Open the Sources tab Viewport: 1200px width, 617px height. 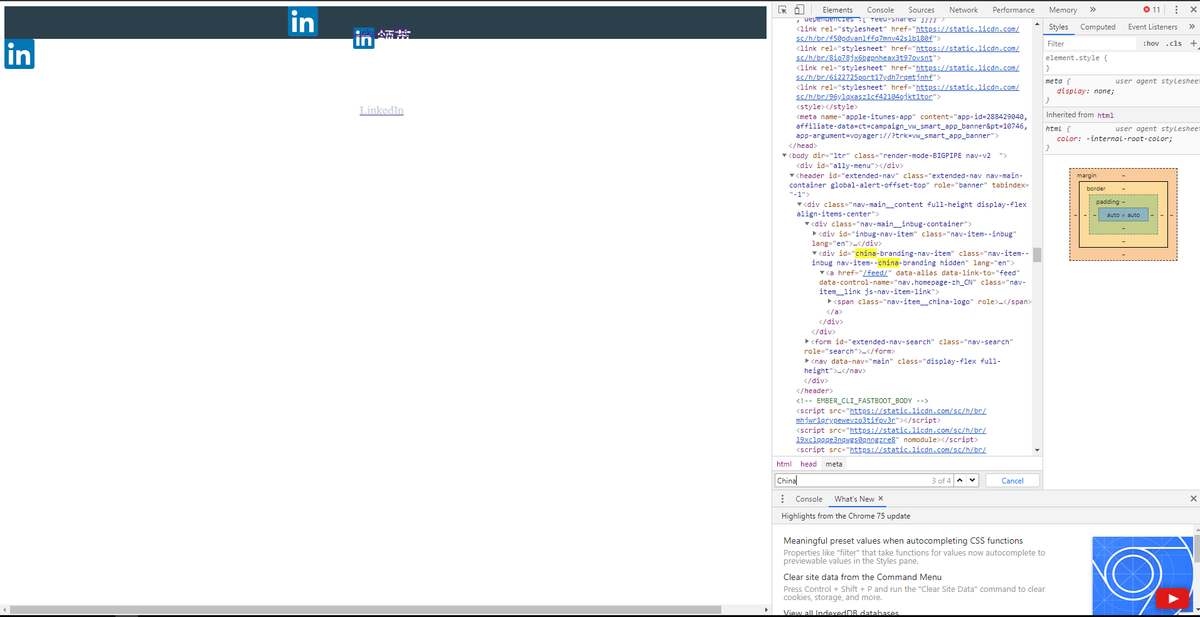pos(921,9)
